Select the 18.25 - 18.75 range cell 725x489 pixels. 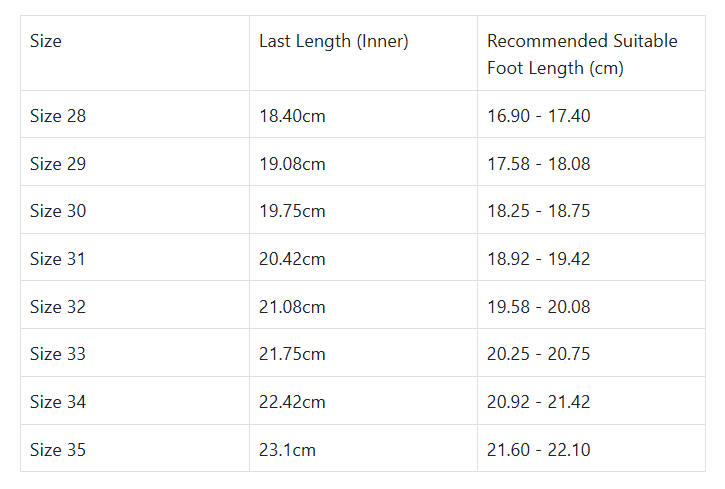[x=538, y=211]
